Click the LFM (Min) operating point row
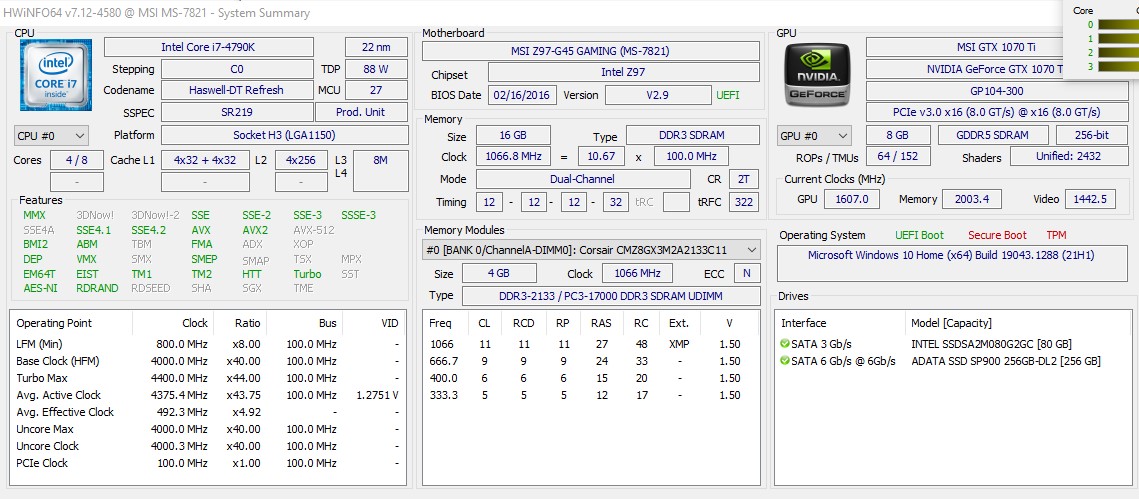Viewport: 1139px width, 499px height. (208, 344)
